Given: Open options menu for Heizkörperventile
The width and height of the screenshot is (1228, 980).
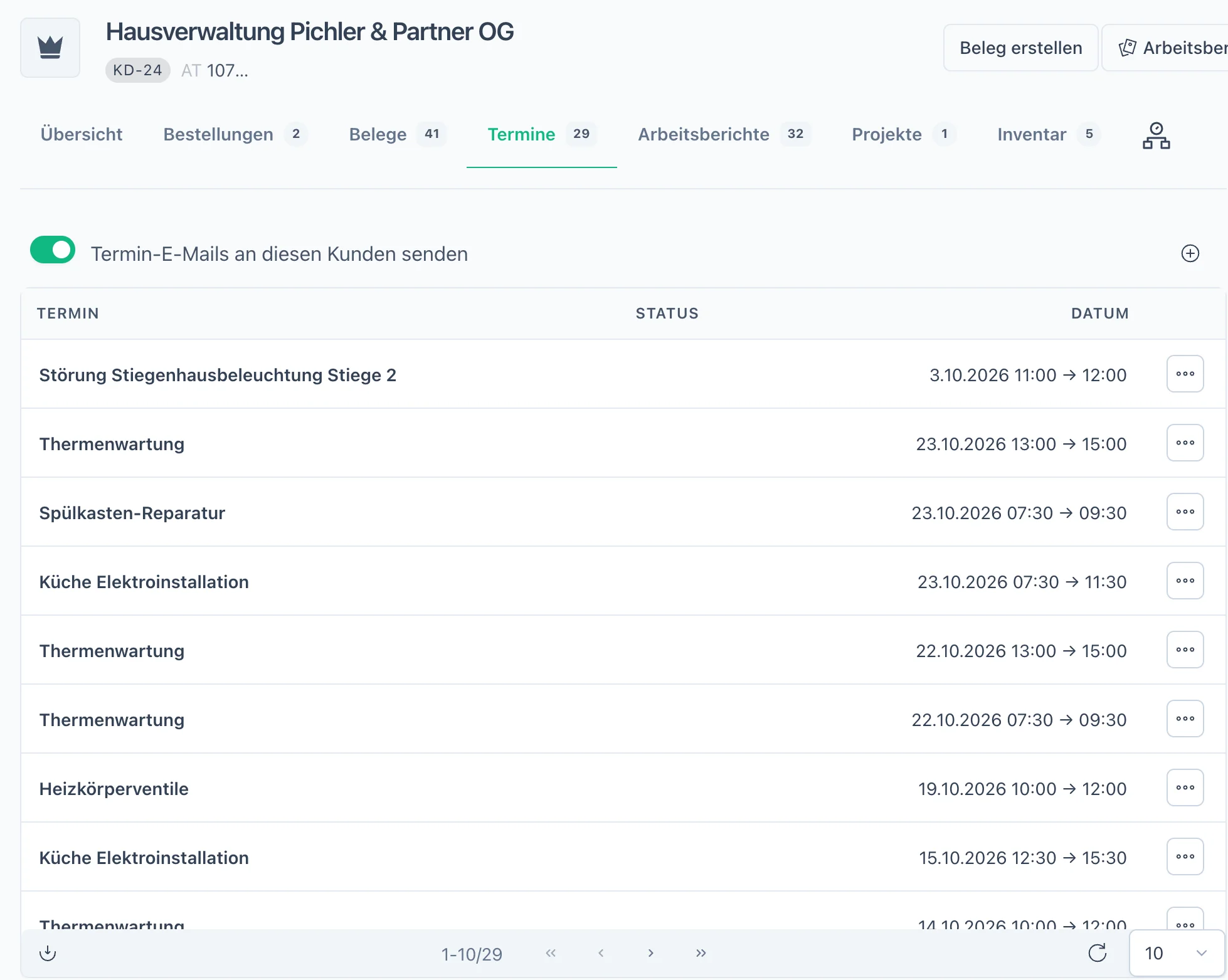Looking at the screenshot, I should tap(1185, 788).
